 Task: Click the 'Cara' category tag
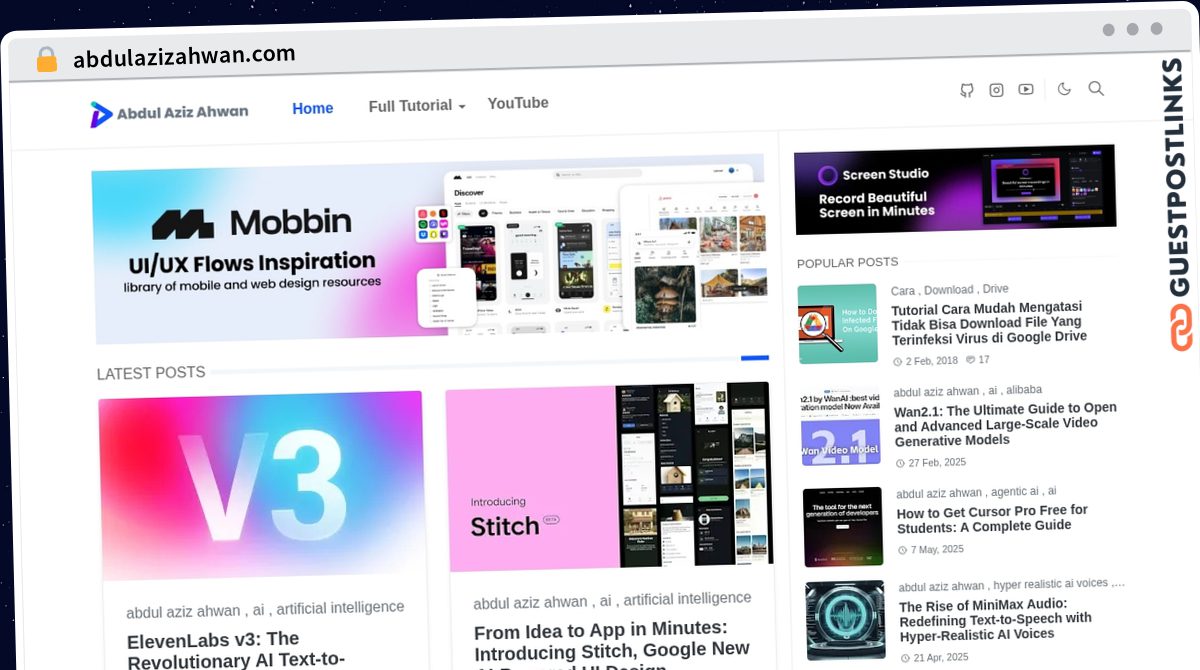pos(903,291)
